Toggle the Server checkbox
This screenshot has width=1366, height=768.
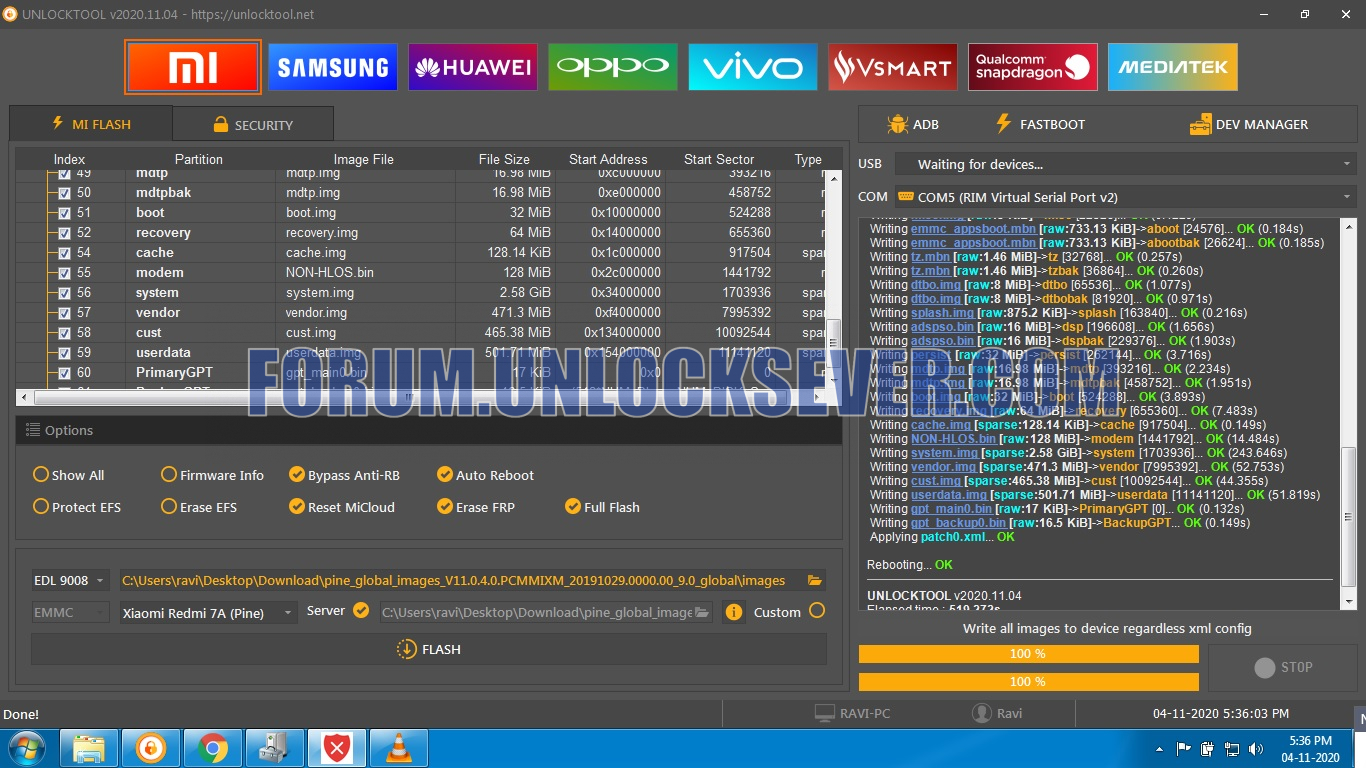(x=361, y=610)
